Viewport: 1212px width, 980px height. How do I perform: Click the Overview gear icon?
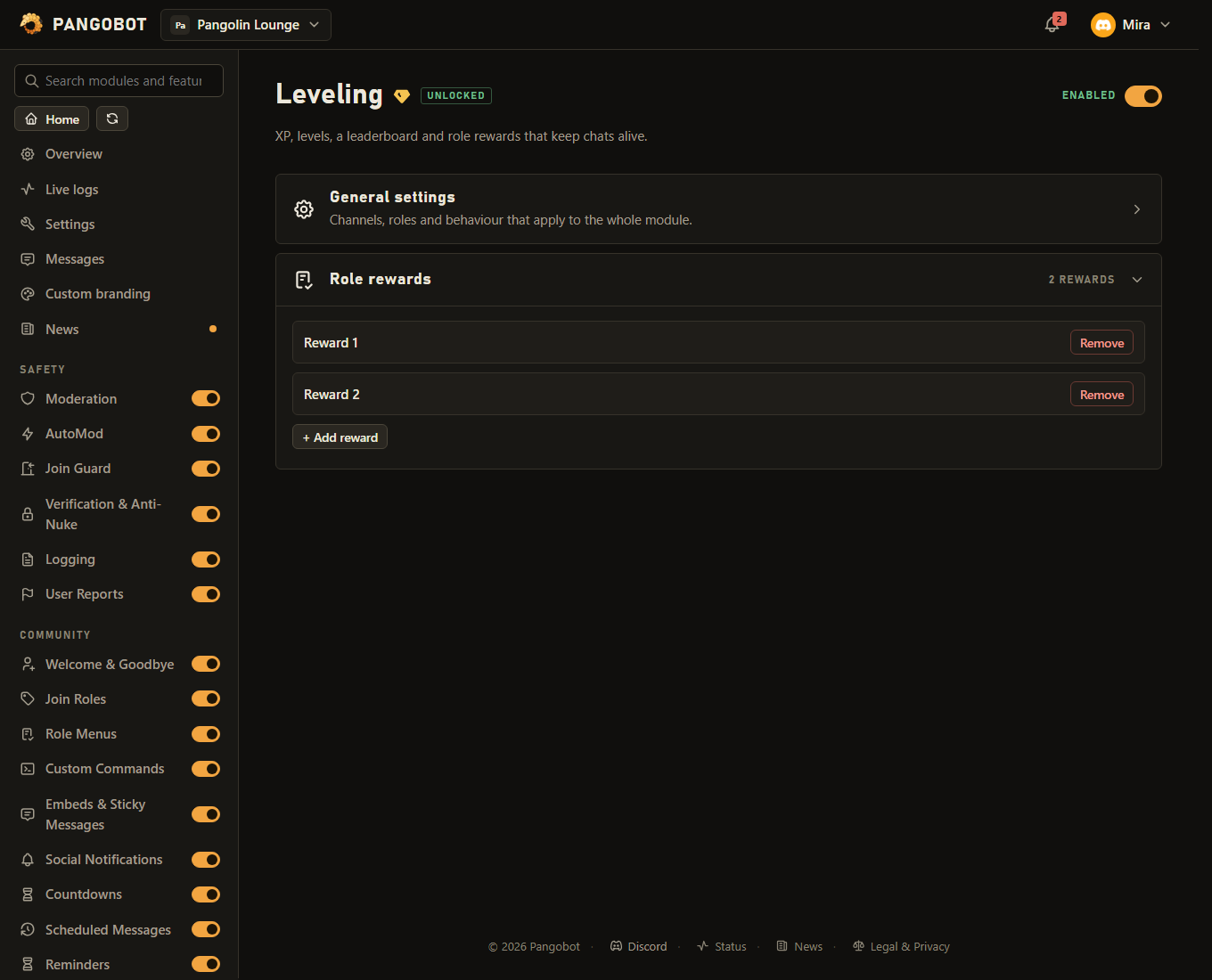pyautogui.click(x=28, y=154)
